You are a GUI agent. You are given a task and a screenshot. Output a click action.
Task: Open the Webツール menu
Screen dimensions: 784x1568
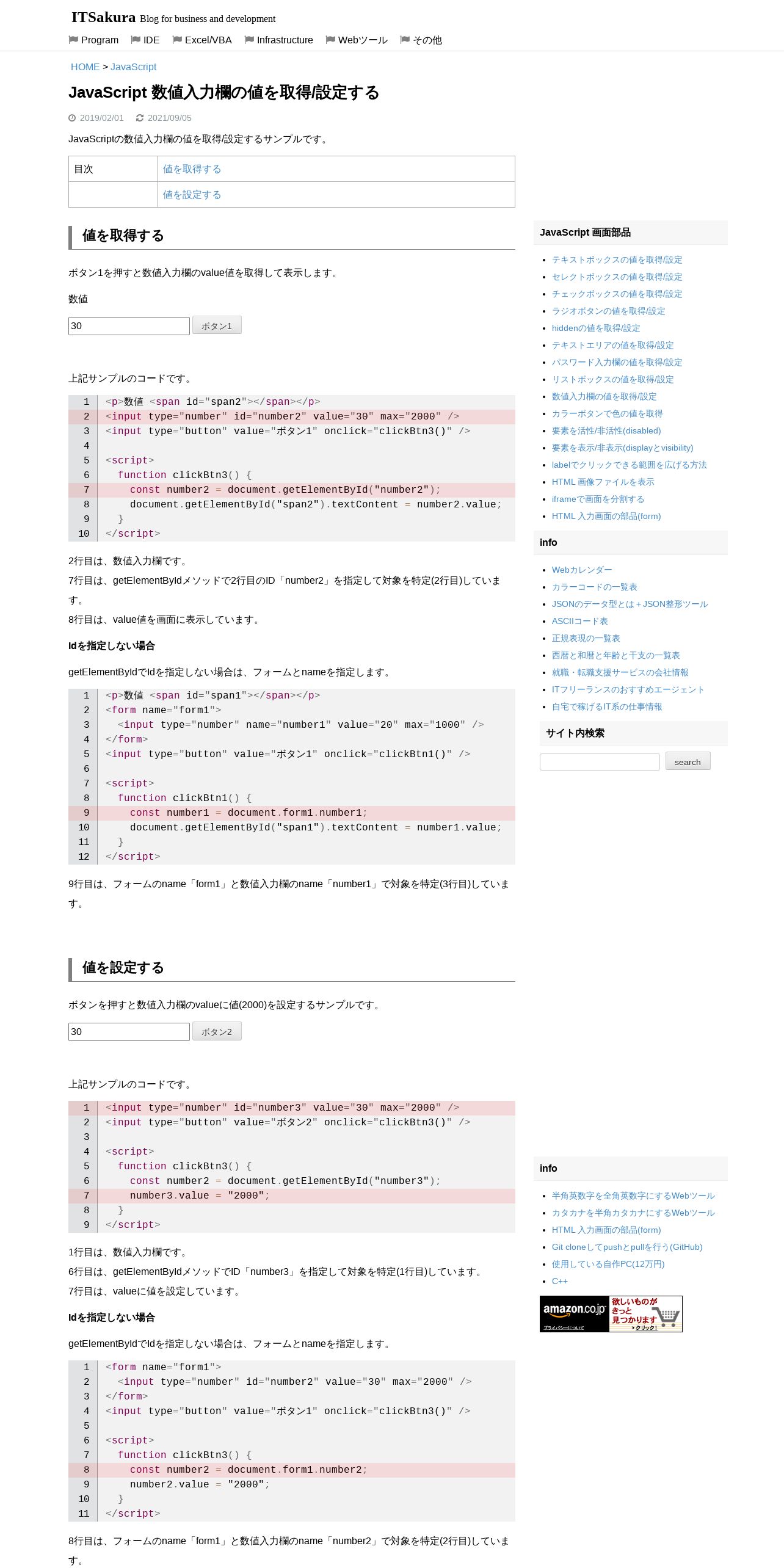(x=363, y=40)
